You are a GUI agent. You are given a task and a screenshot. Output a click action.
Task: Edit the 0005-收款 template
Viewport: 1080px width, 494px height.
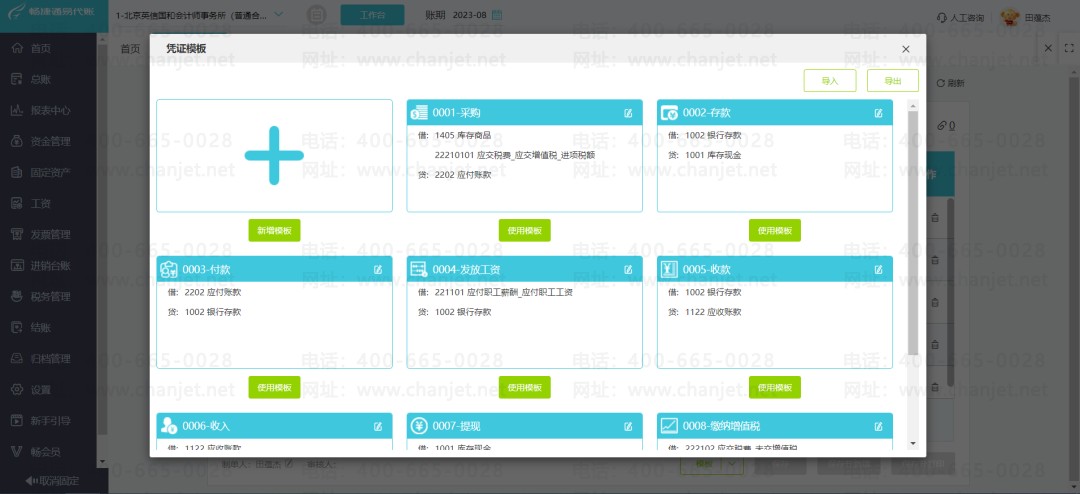click(878, 269)
